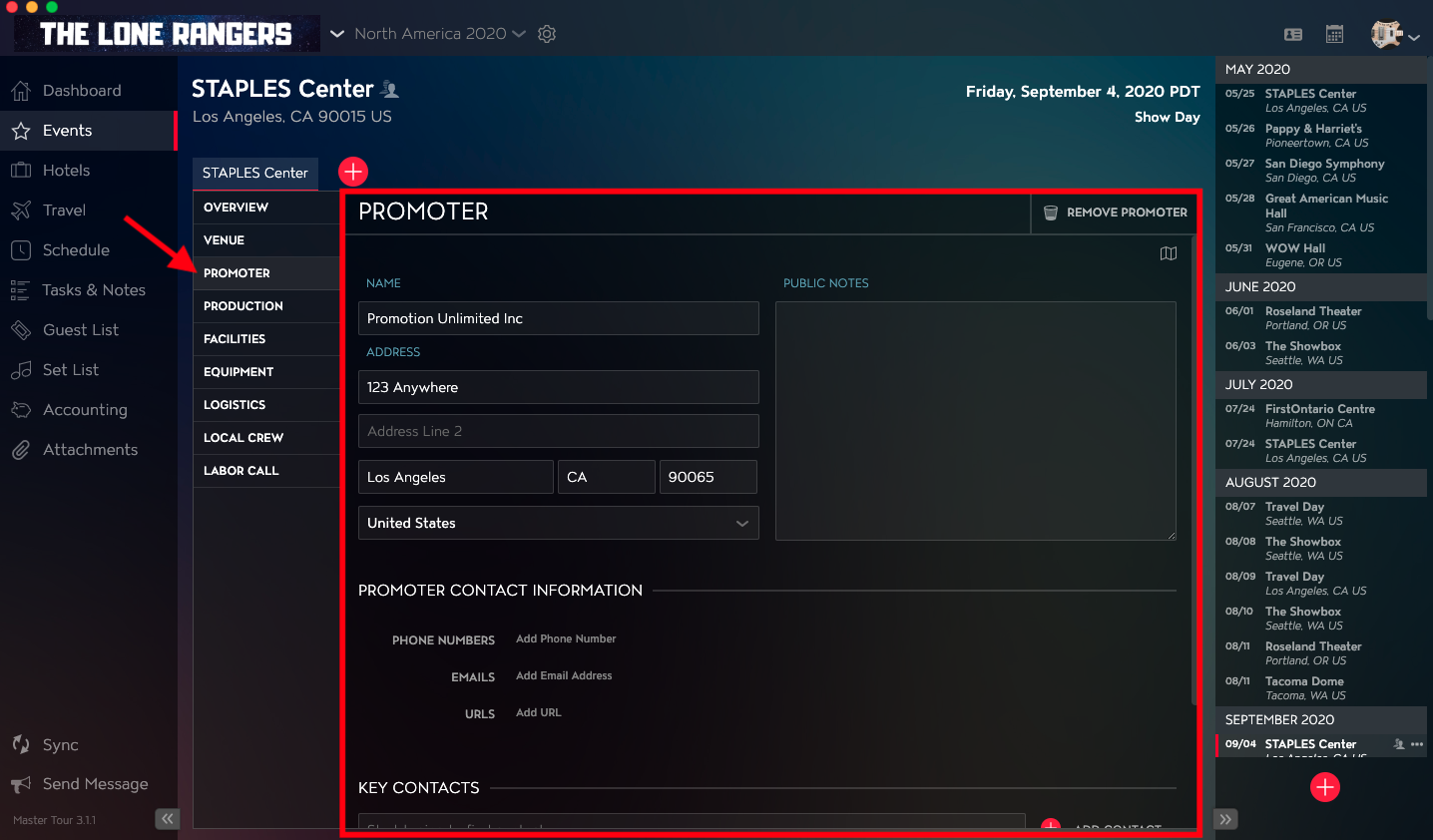Click the more options dots on 09/04 event
This screenshot has height=840, width=1433.
pos(1417,744)
